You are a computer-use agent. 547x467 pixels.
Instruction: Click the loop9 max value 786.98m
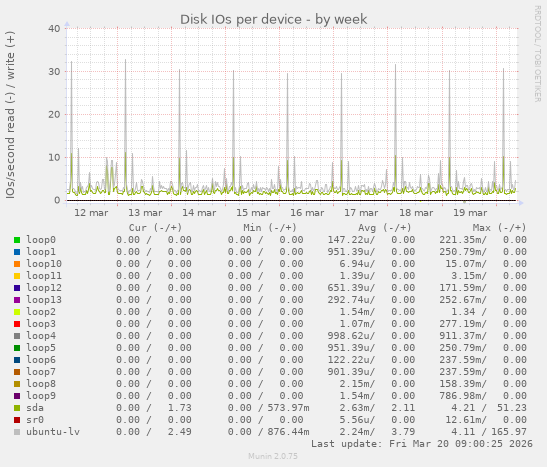tap(460, 396)
